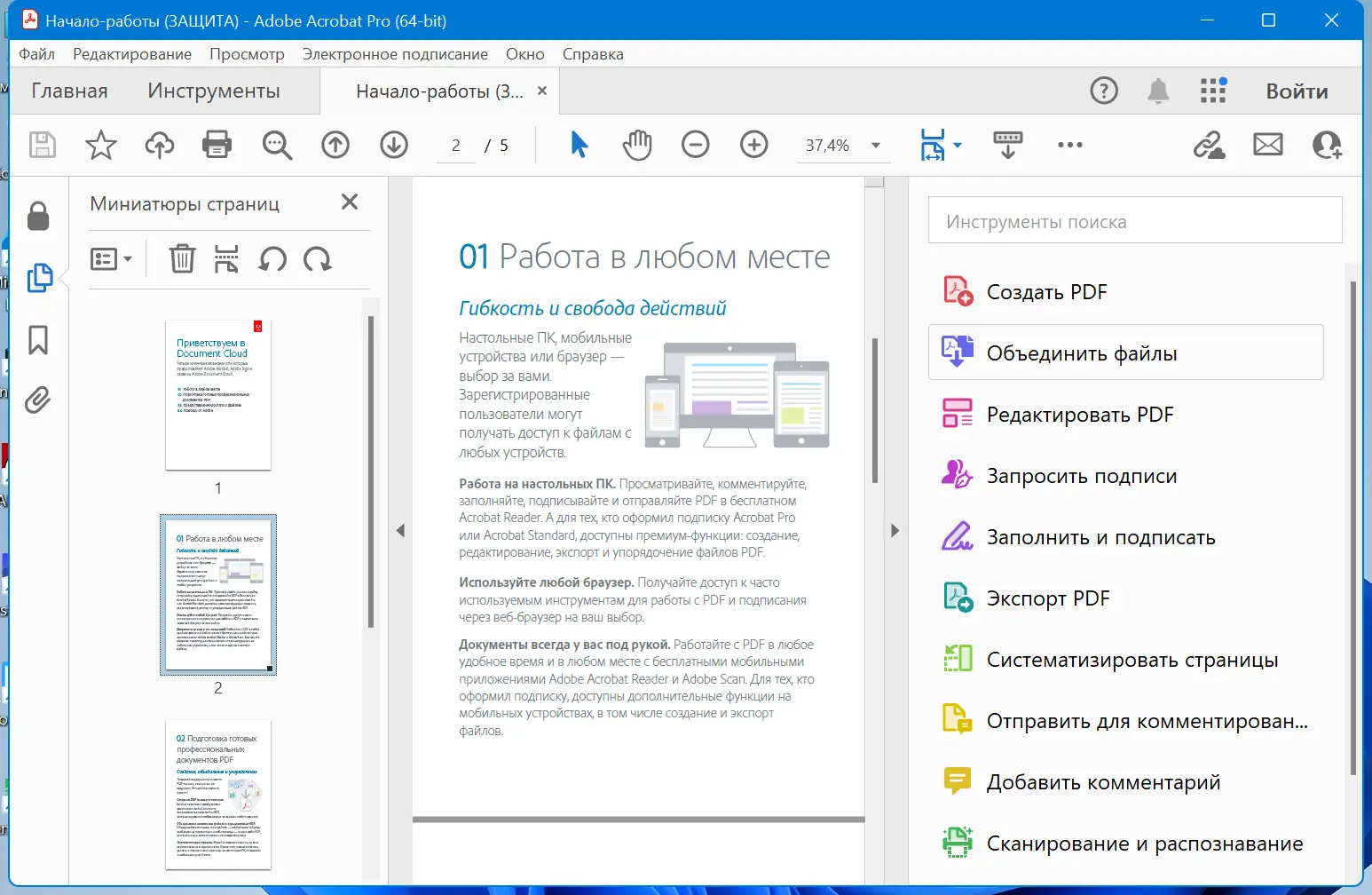Open the Help question mark icon
The image size is (1372, 895).
(1104, 91)
